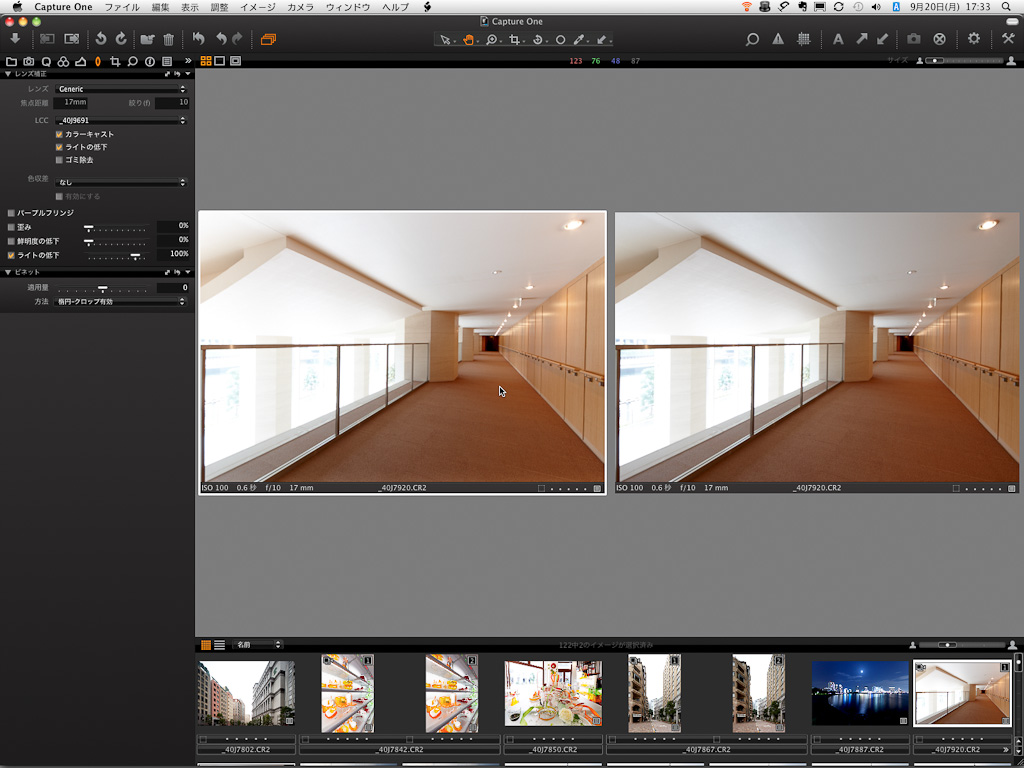
Task: Select the orange hand pan tool
Action: (x=468, y=40)
